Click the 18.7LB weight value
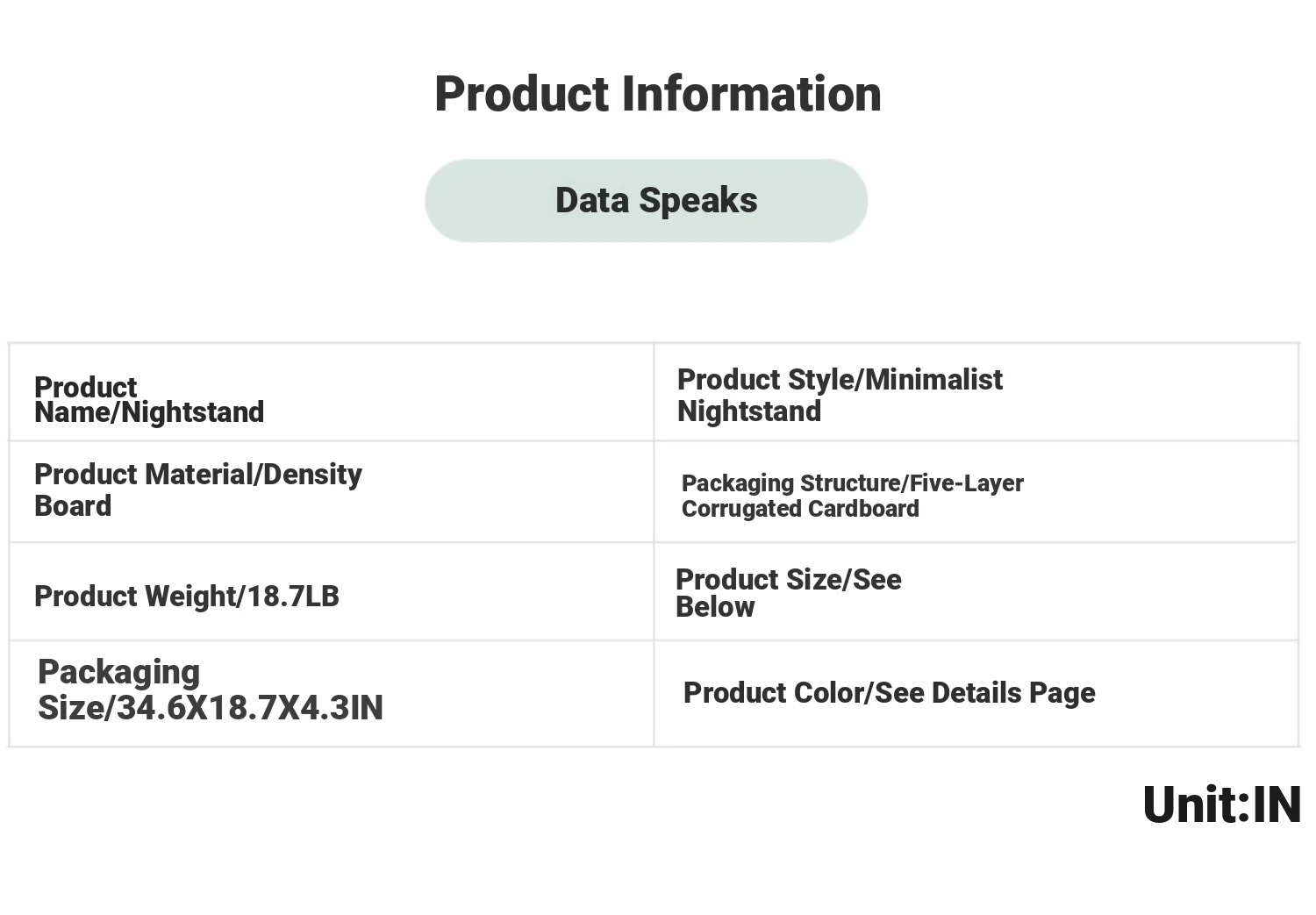The height and width of the screenshot is (915, 1316). [293, 597]
